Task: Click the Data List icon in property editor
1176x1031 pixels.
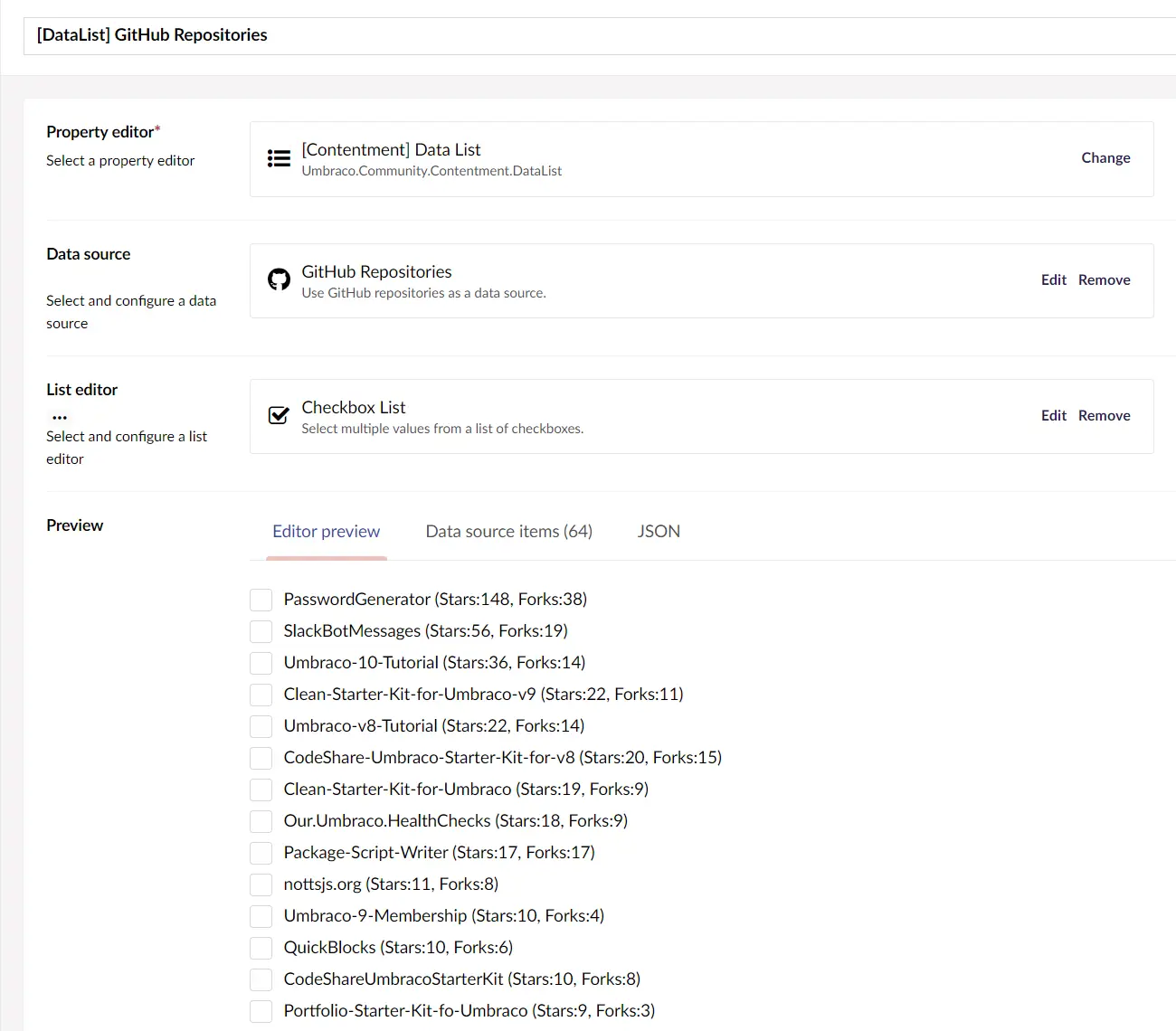Action: pos(279,158)
